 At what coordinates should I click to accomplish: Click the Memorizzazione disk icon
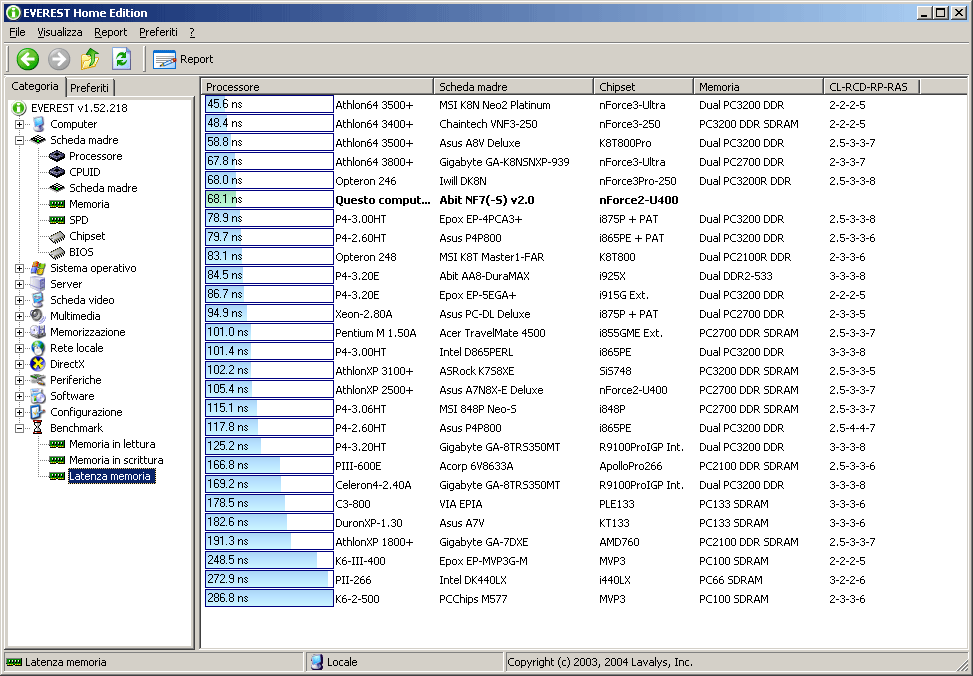pyautogui.click(x=38, y=332)
